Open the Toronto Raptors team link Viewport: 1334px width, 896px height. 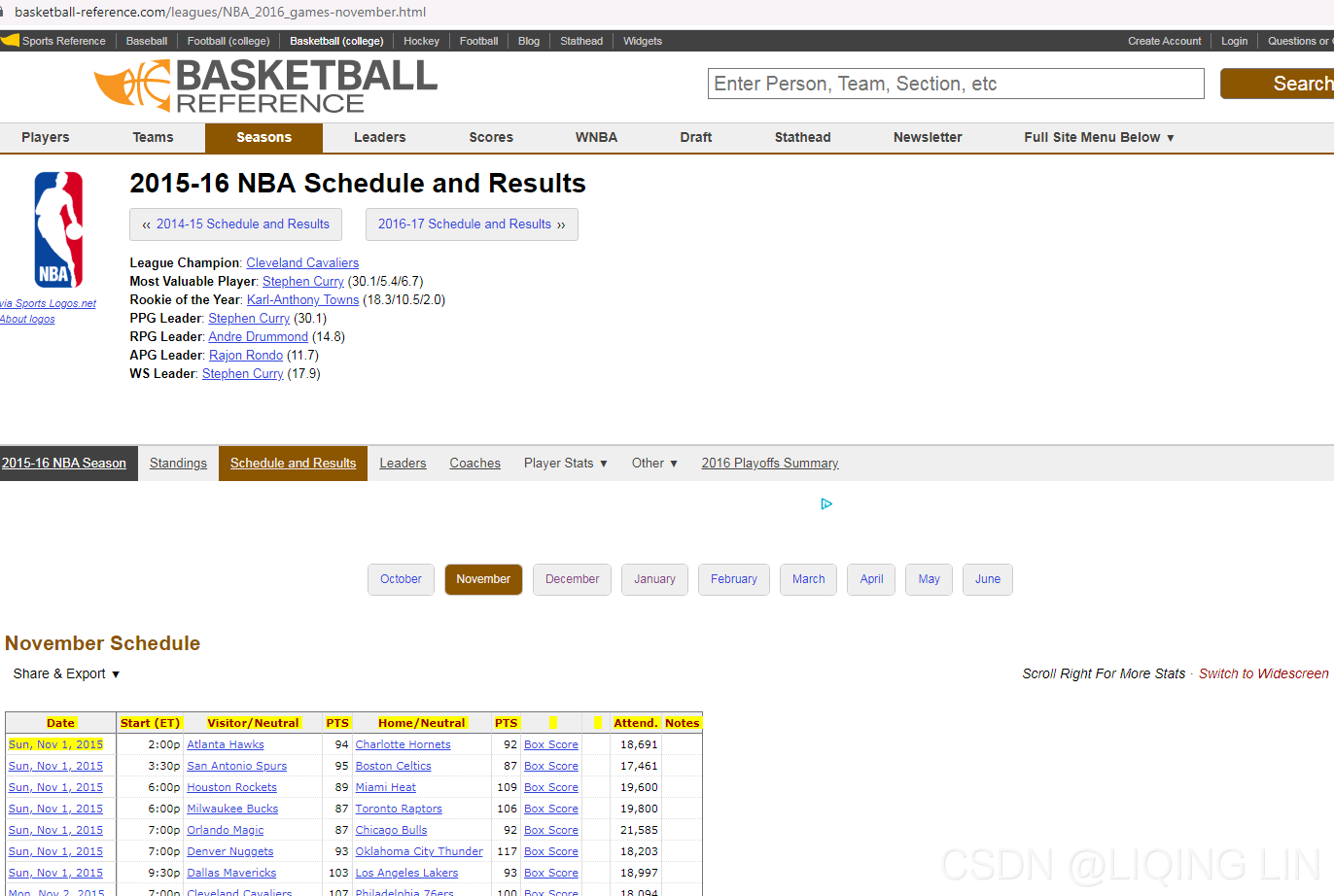tap(399, 809)
